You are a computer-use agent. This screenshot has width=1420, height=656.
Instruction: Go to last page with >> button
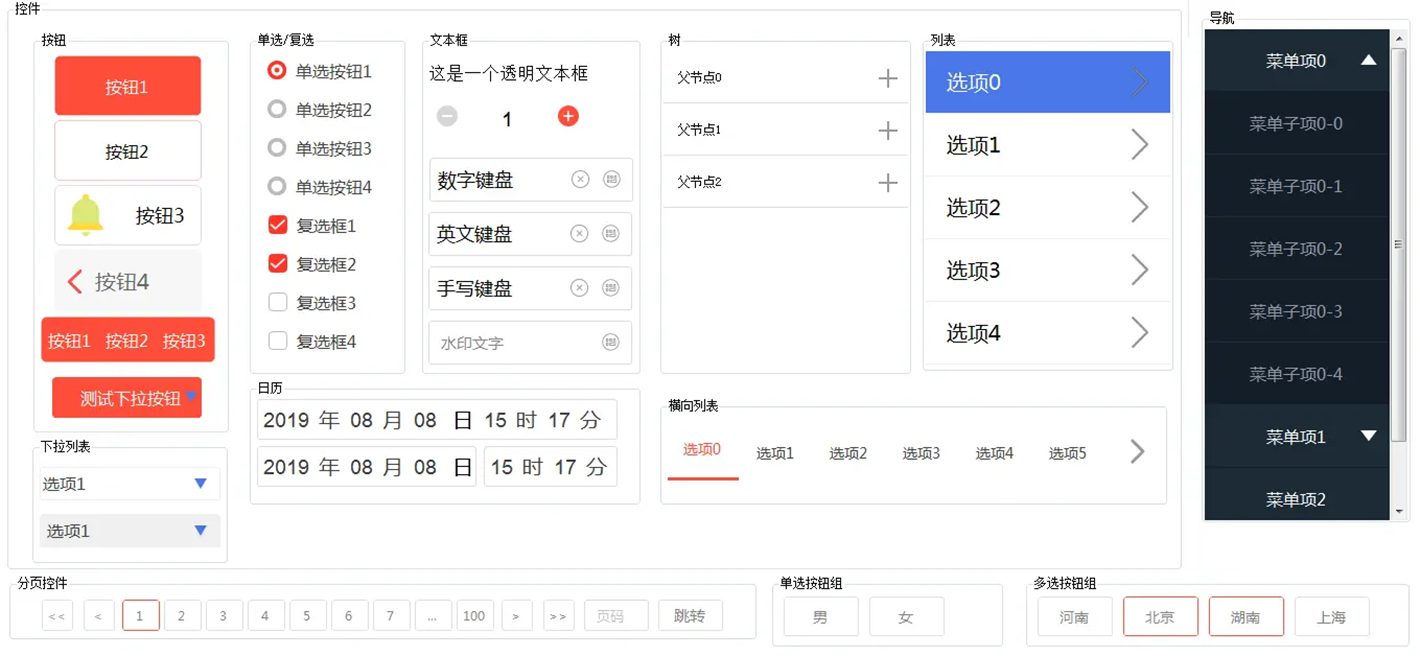pos(558,616)
